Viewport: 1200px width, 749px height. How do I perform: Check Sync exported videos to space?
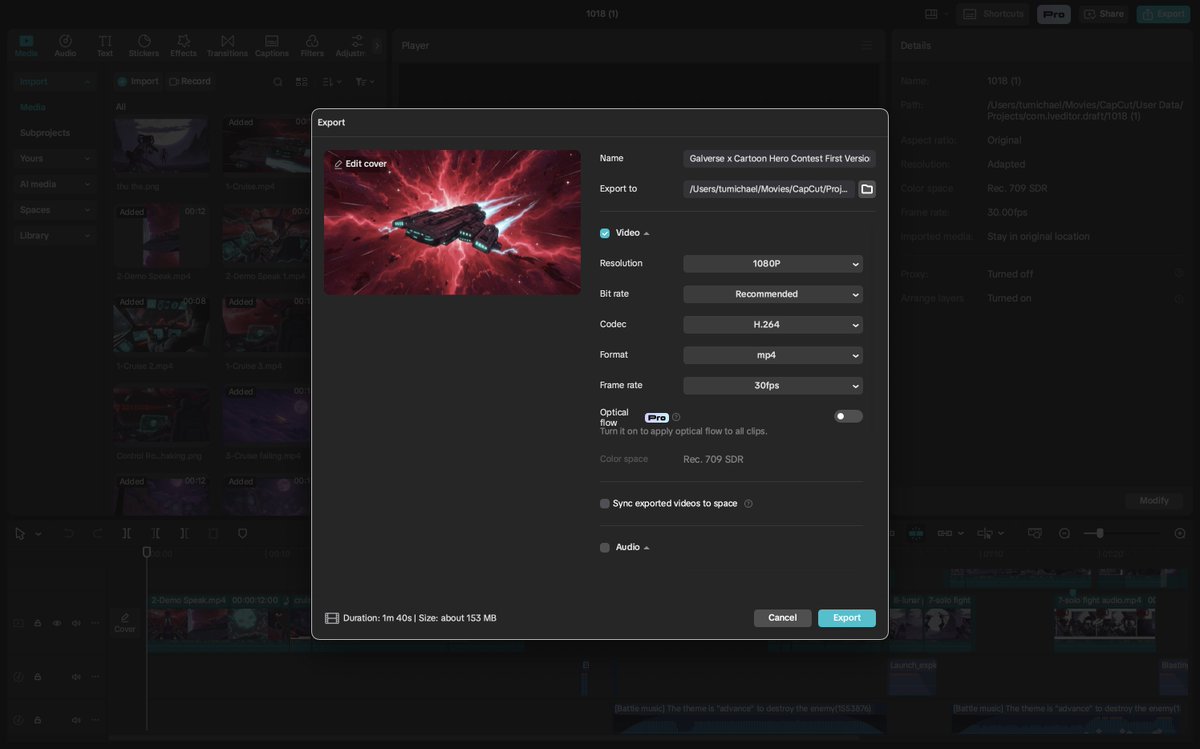click(x=605, y=504)
